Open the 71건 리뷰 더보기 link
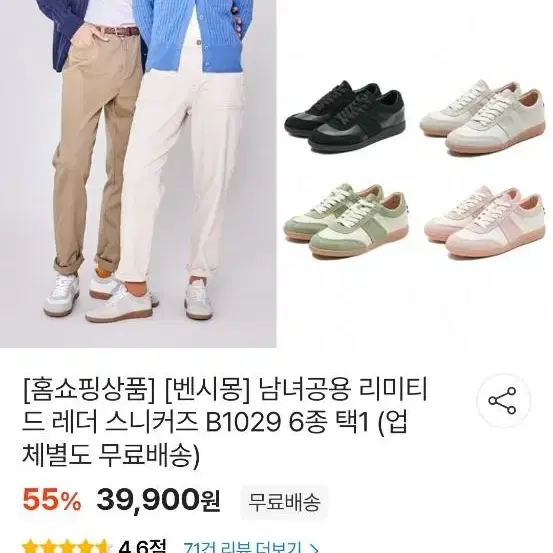This screenshot has width=553, height=553. tap(243, 548)
